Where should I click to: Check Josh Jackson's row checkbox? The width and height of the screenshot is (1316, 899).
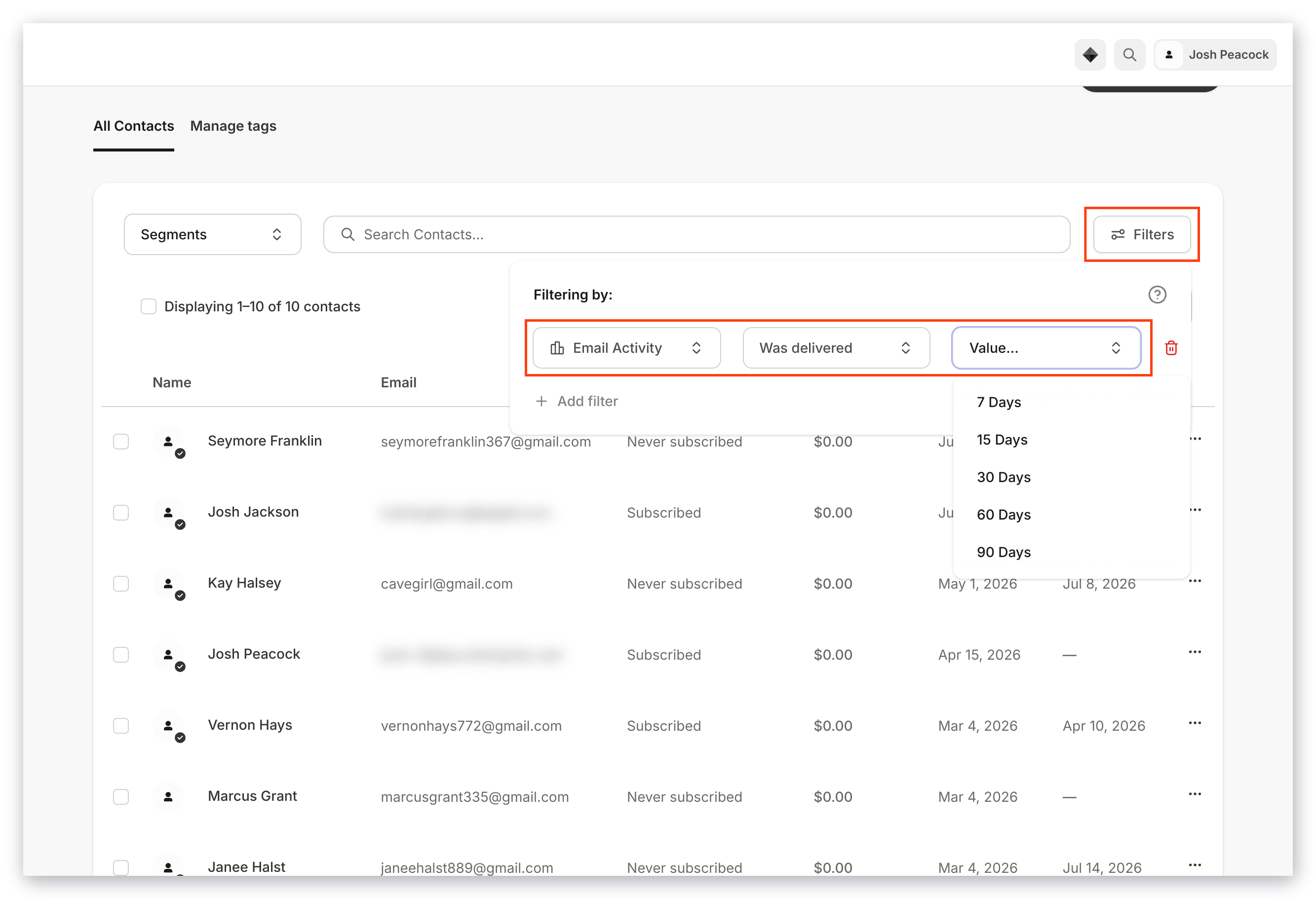120,512
